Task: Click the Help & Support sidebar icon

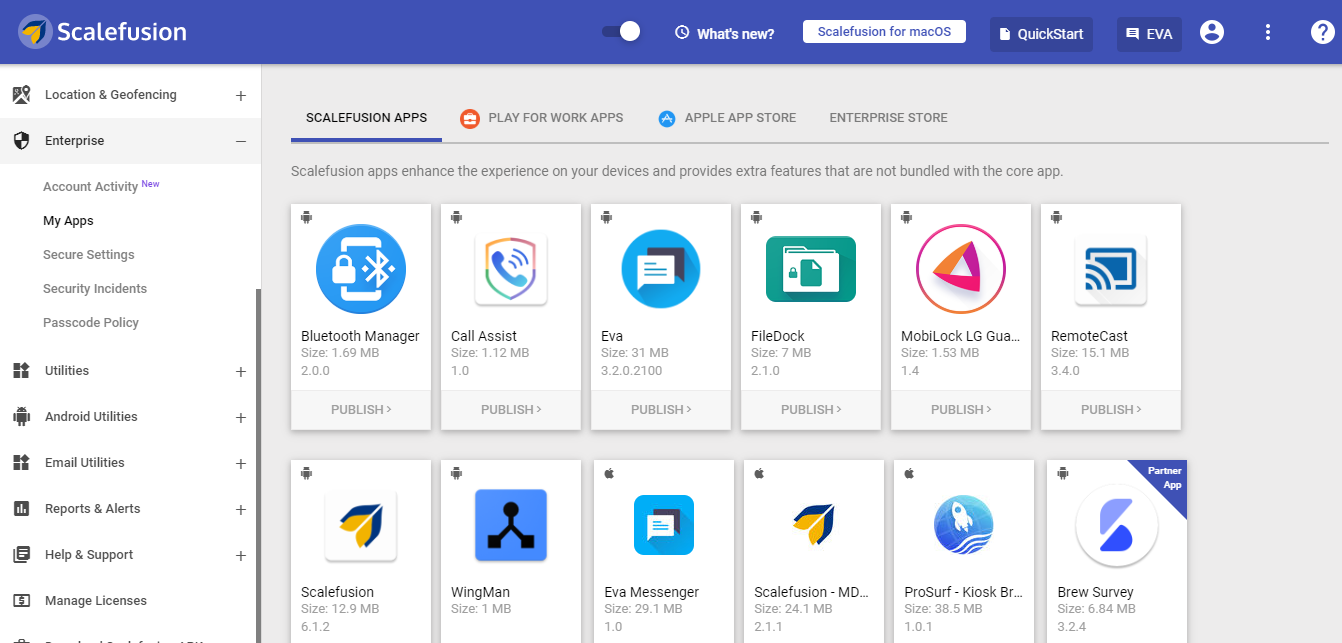Action: (21, 555)
